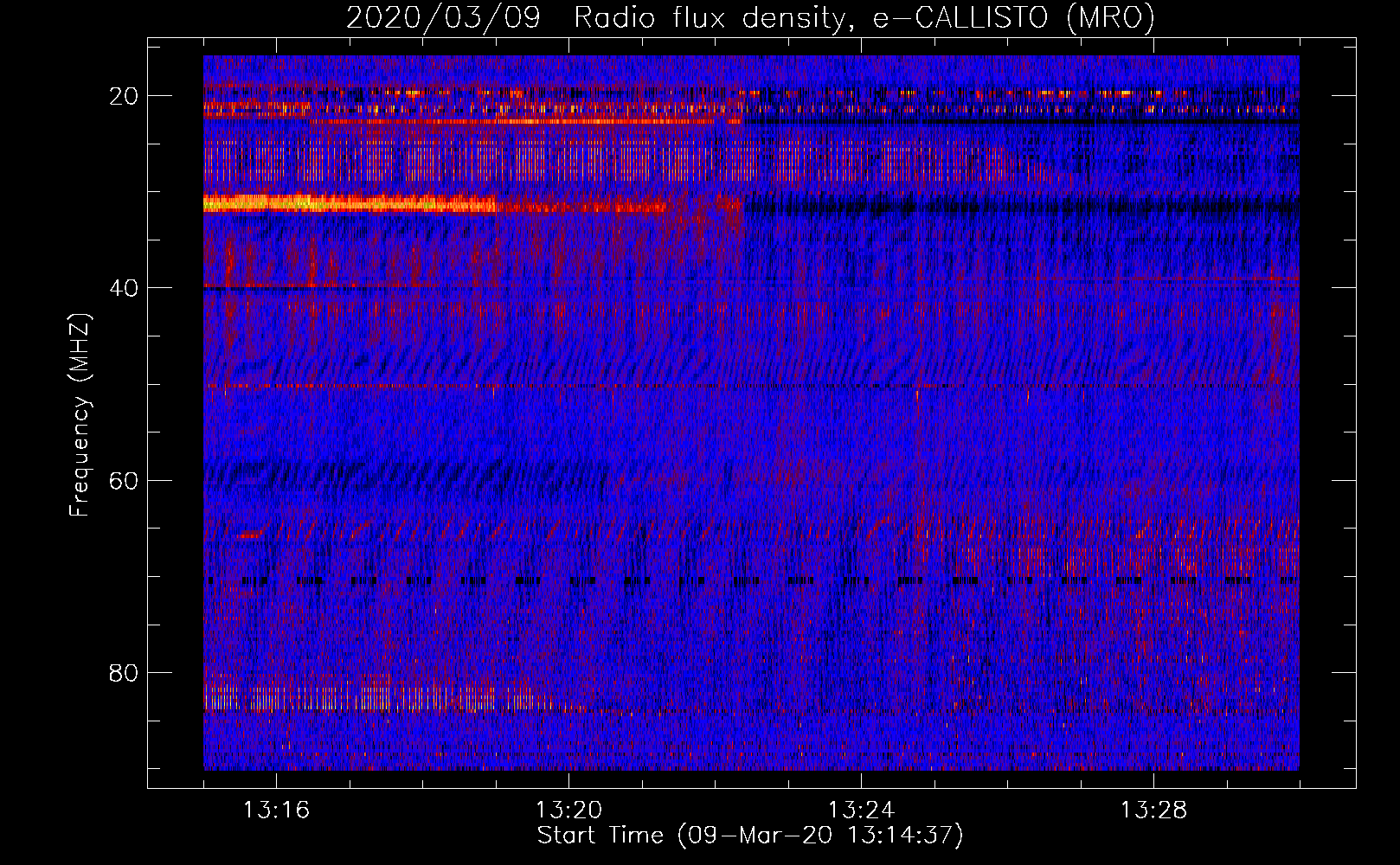Screen dimensions: 1400x865
Task: Click the frequency tick label 40
Action: tap(124, 288)
